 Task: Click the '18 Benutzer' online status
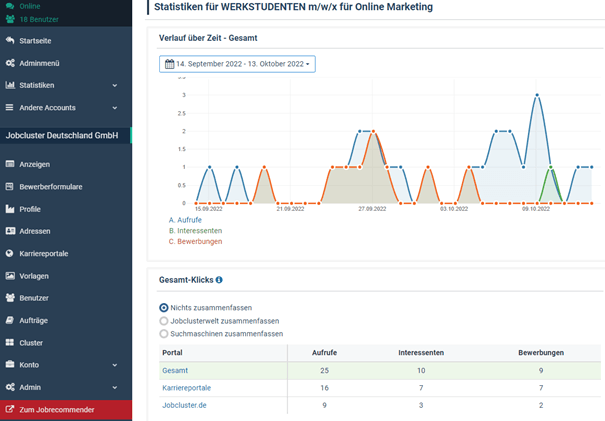click(x=40, y=17)
